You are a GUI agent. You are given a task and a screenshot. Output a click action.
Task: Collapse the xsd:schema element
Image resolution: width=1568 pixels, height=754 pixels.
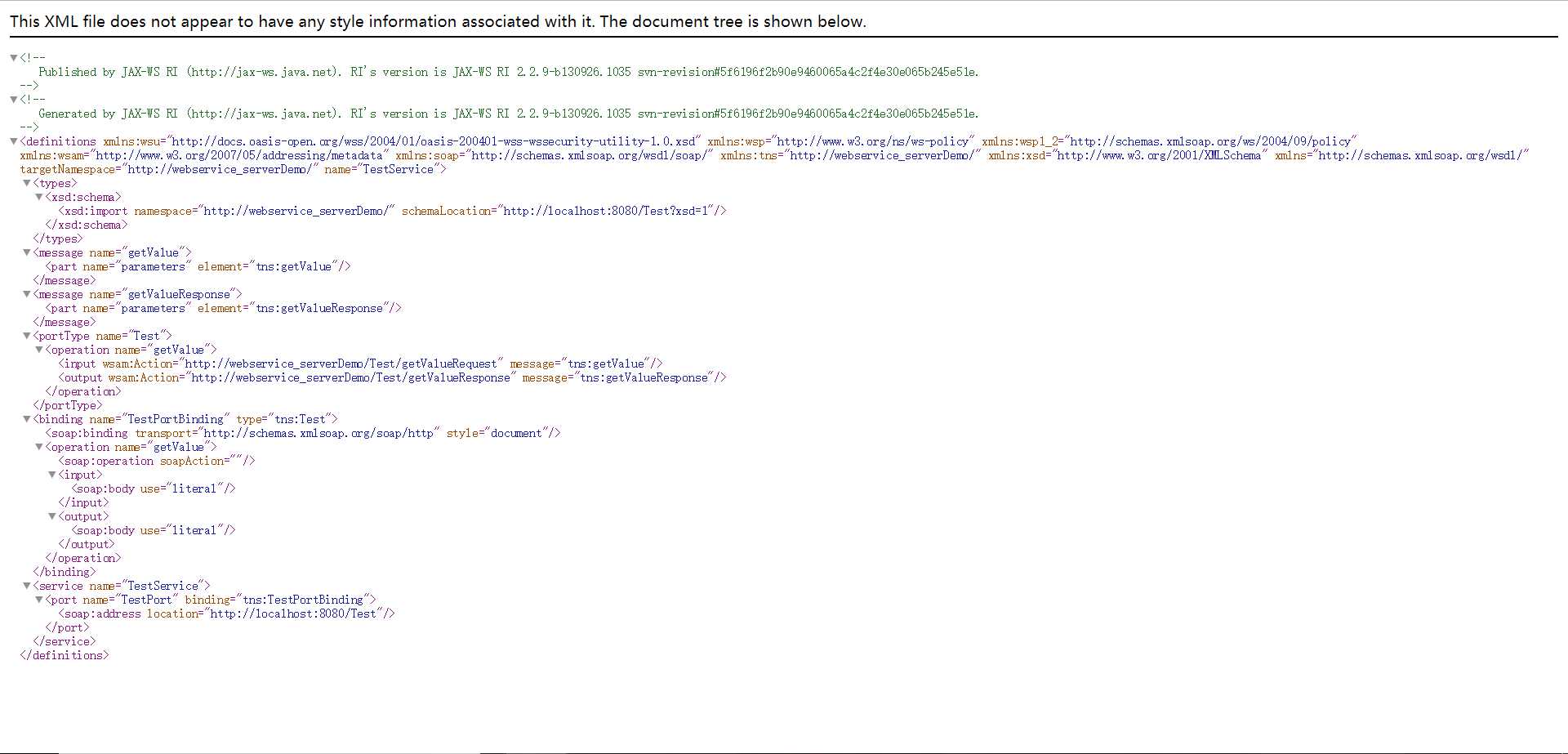39,197
